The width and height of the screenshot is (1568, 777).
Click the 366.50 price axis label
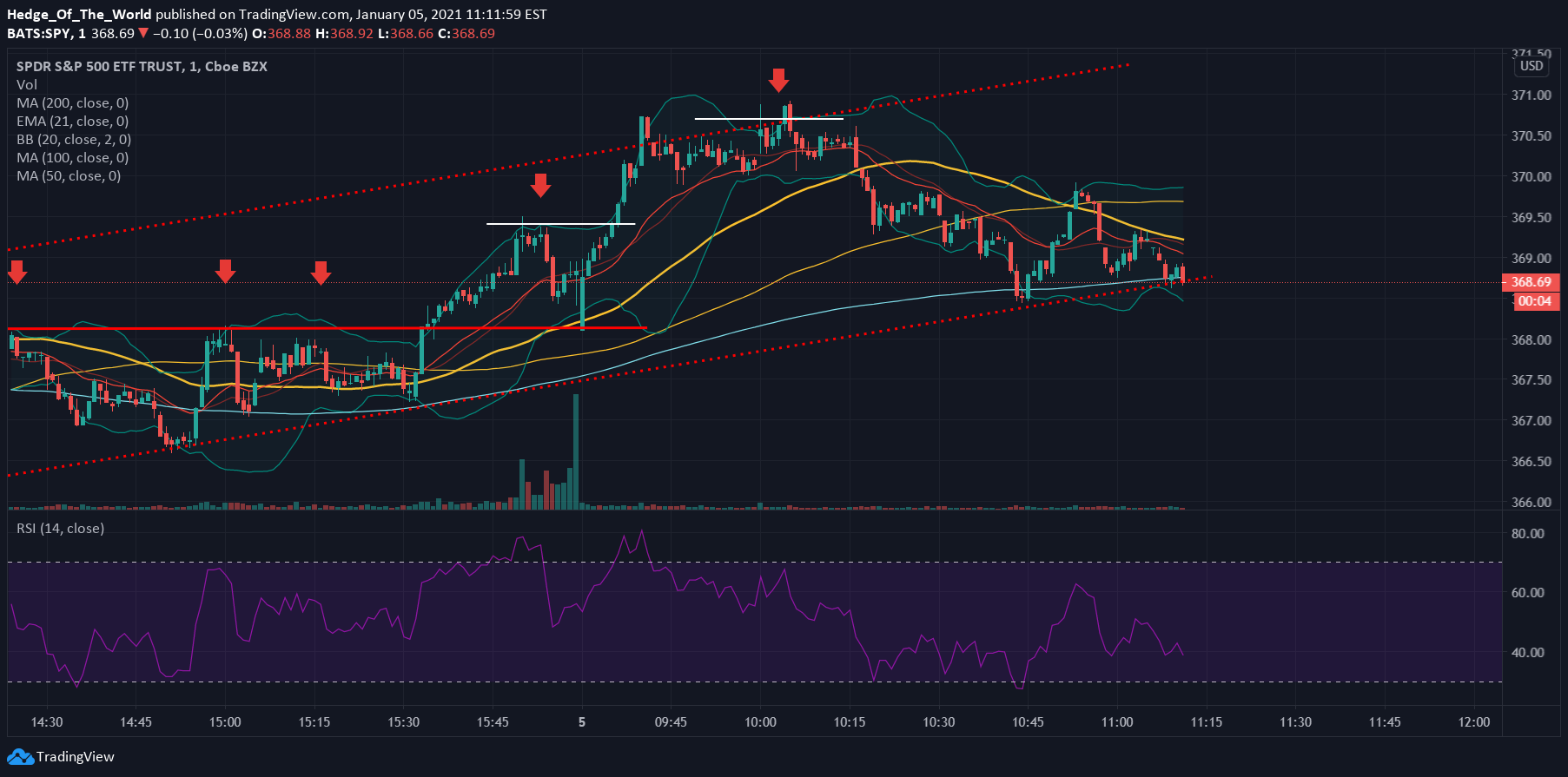1532,462
